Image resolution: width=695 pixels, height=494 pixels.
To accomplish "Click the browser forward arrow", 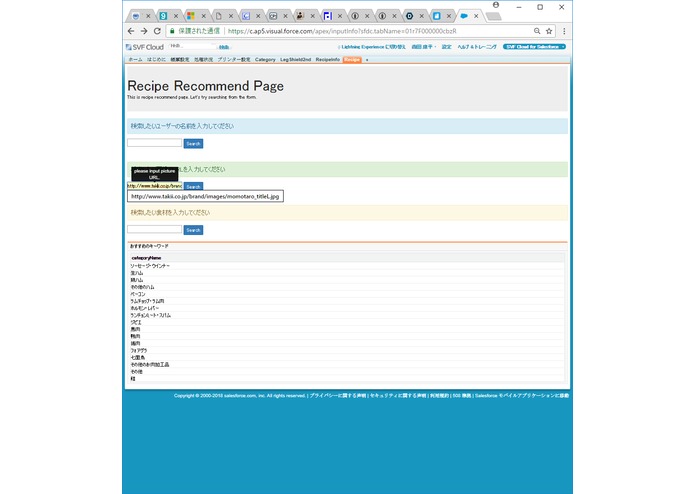I will click(144, 31).
